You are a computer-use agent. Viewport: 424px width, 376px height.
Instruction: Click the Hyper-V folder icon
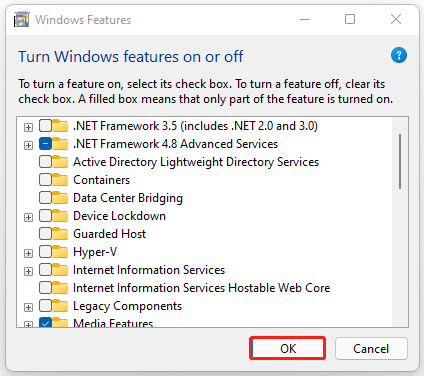tap(60, 252)
